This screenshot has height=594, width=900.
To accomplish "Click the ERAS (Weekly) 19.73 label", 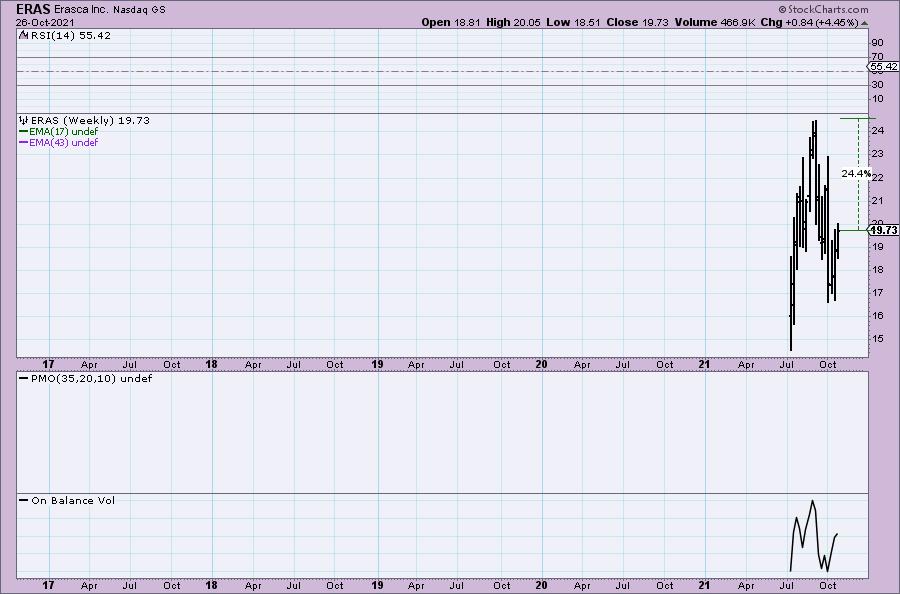I will tap(90, 121).
